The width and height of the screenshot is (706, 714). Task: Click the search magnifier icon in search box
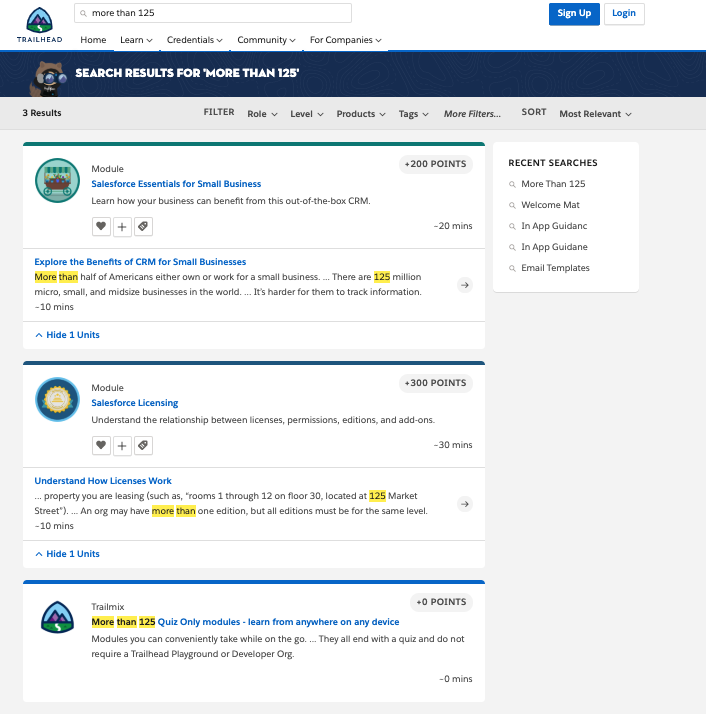pos(83,13)
